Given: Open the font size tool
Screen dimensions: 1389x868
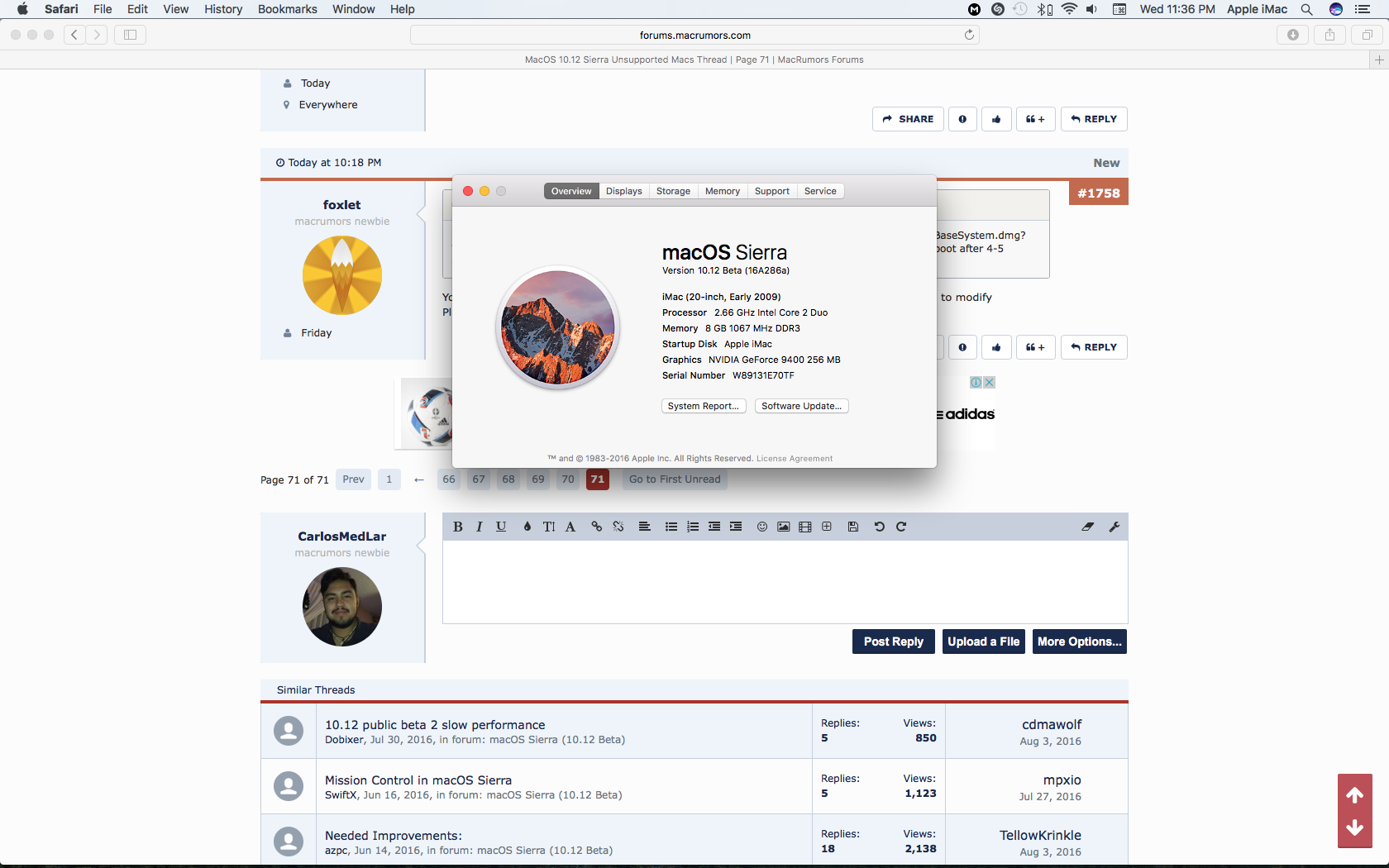Looking at the screenshot, I should [x=549, y=527].
